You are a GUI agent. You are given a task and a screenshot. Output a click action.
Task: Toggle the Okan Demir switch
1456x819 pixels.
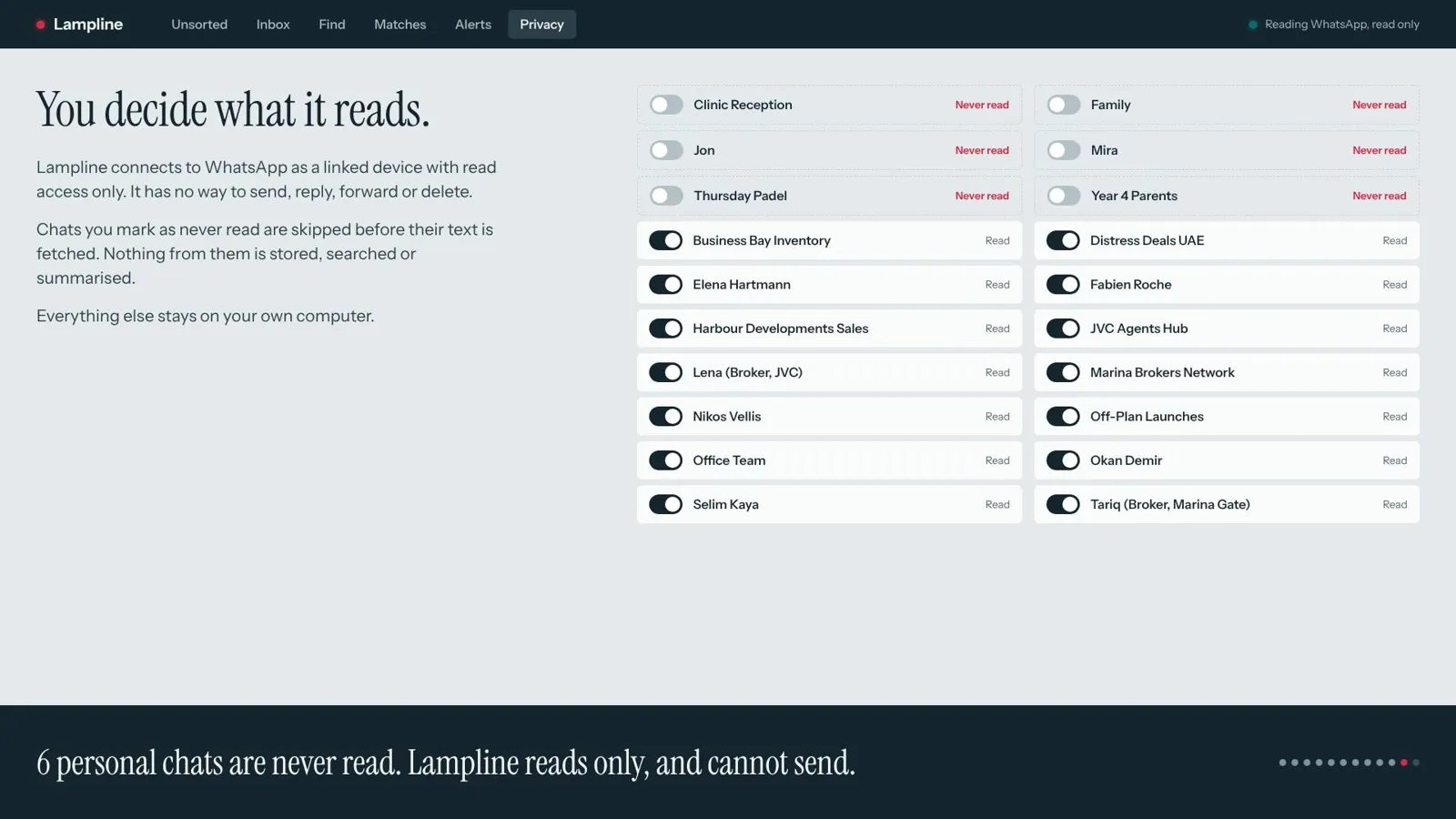click(1063, 460)
